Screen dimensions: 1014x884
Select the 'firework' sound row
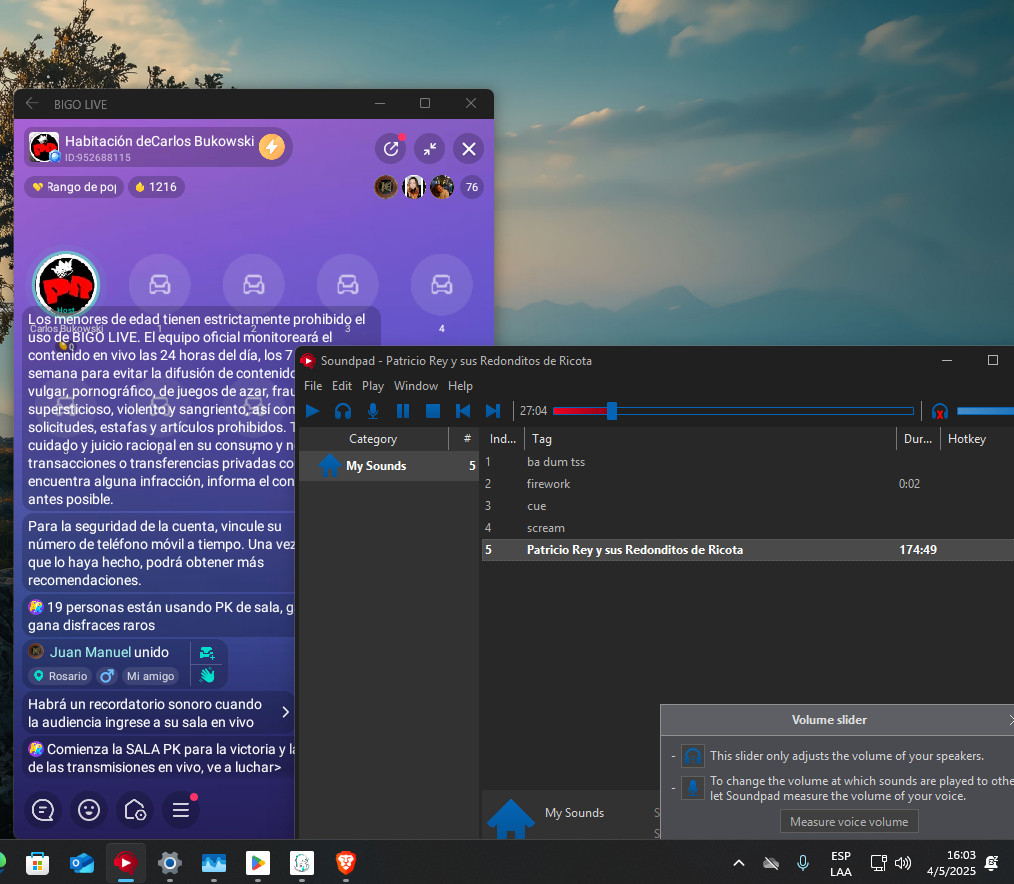point(748,484)
